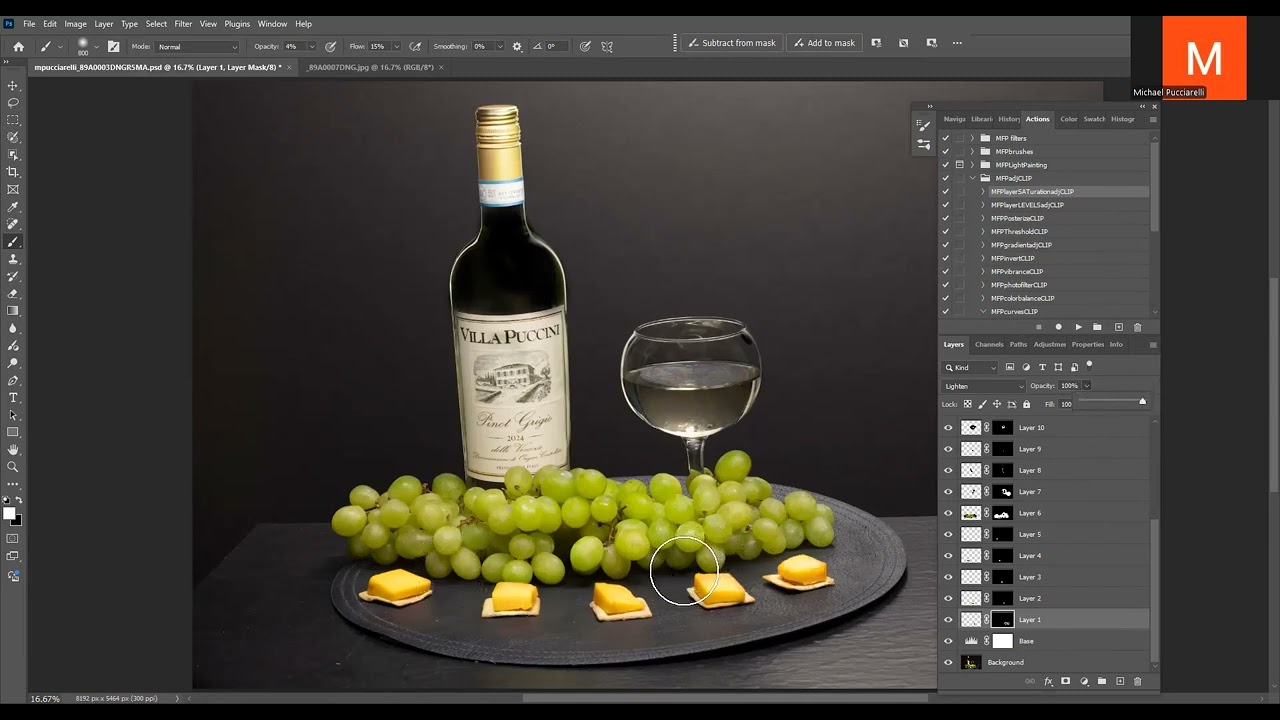
Task: Add layer style fx icon
Action: tap(1048, 681)
